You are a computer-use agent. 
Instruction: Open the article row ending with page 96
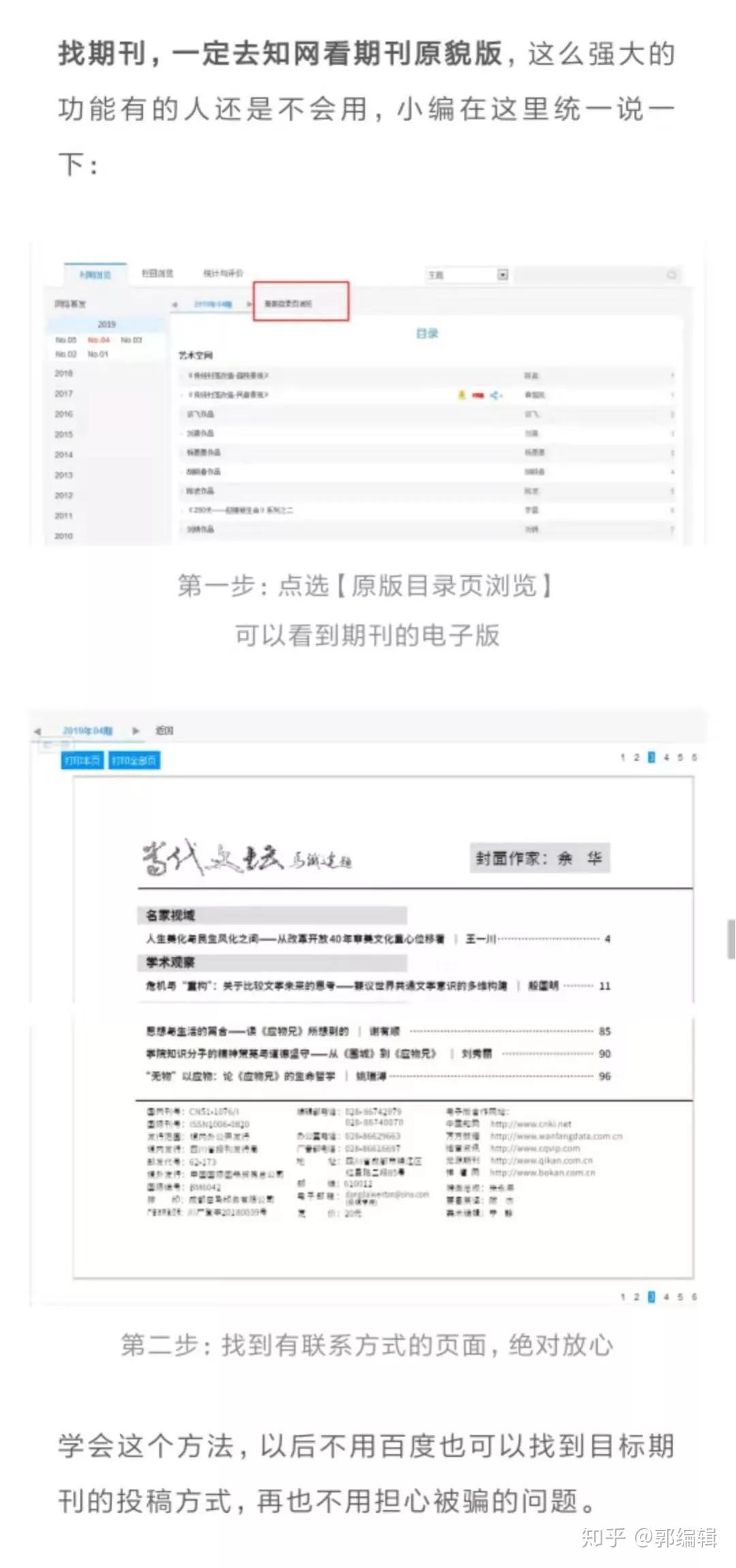[x=378, y=1076]
